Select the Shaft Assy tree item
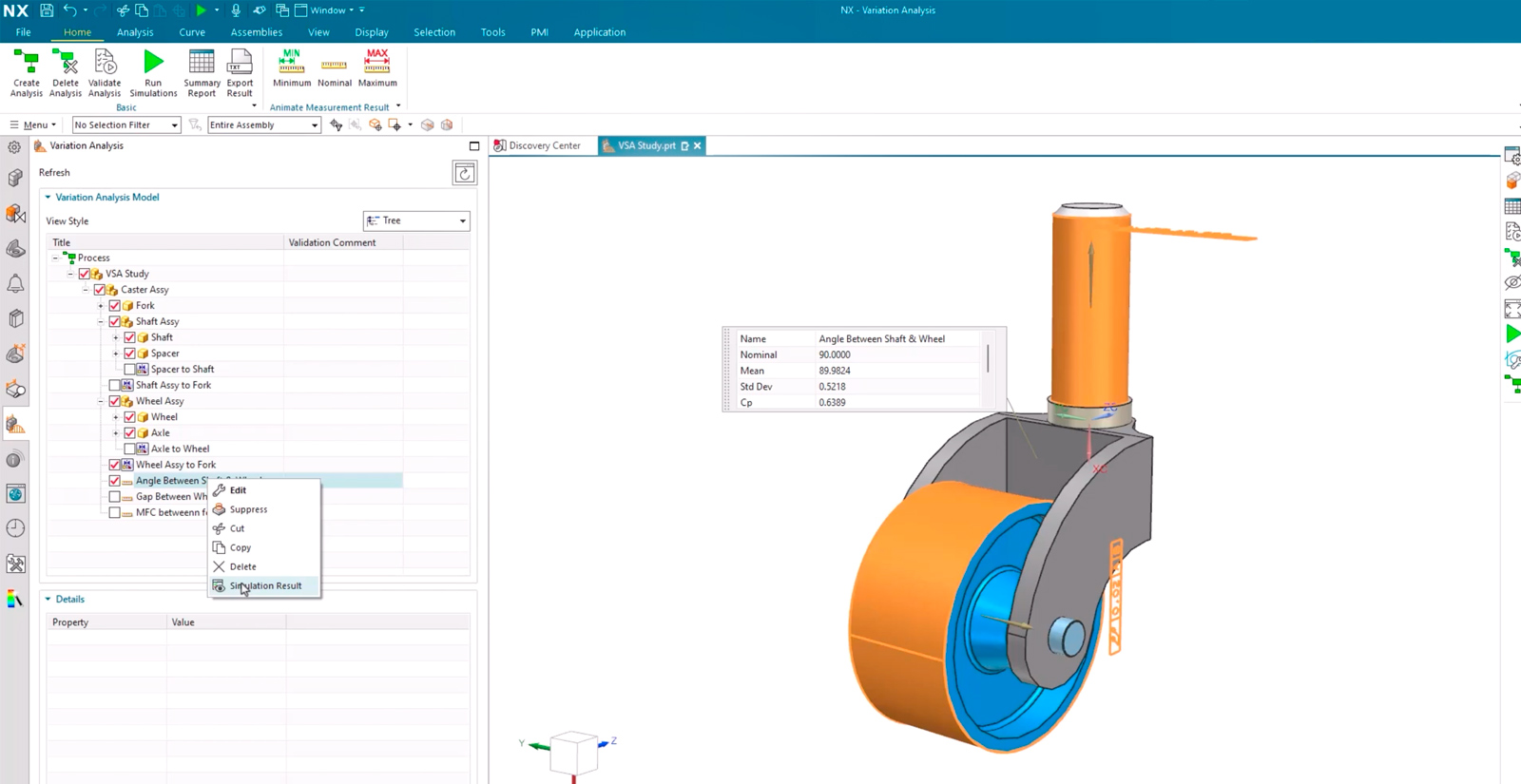This screenshot has width=1521, height=784. [157, 322]
